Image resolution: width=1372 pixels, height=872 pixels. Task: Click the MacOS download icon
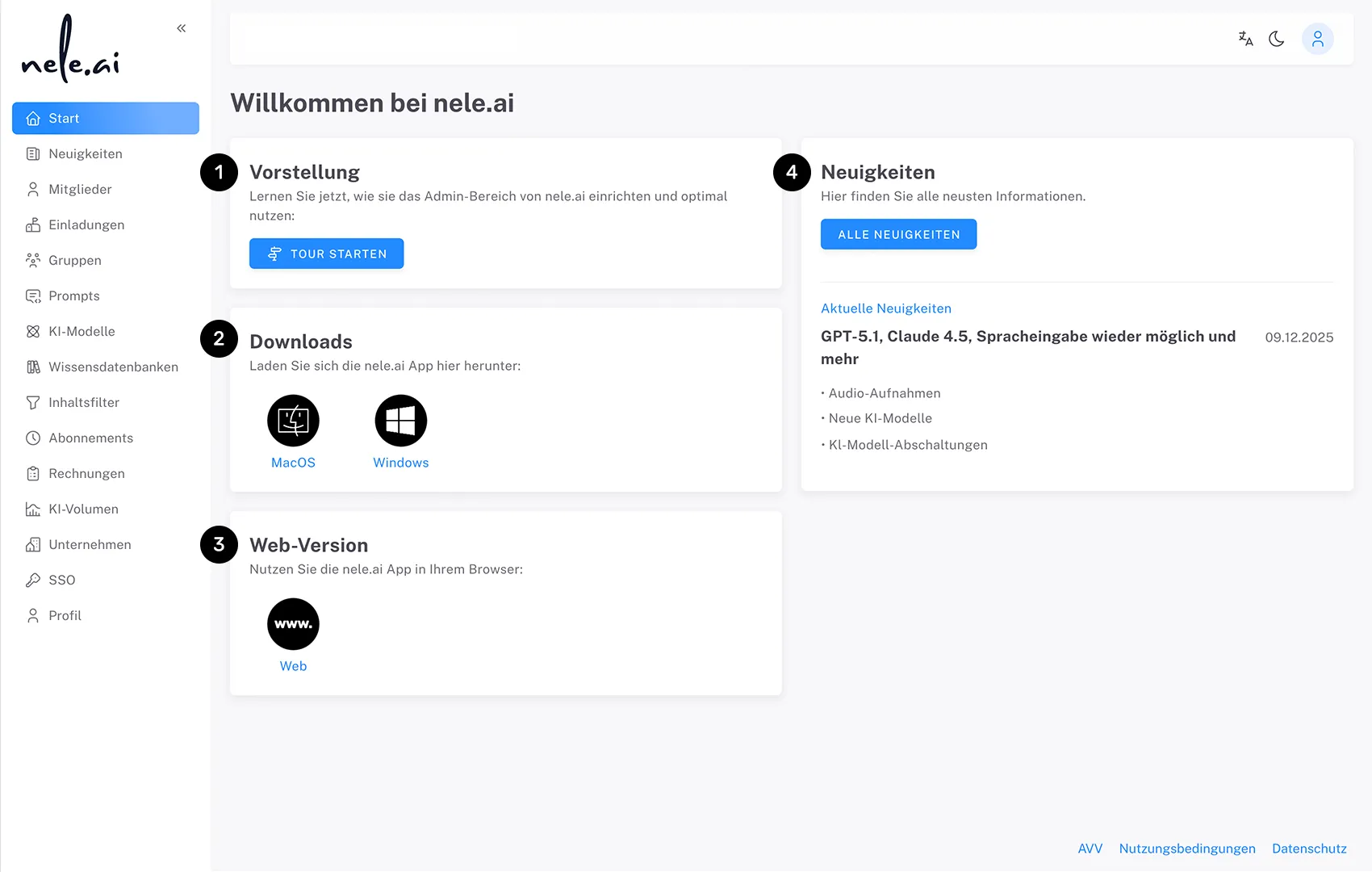(x=293, y=420)
